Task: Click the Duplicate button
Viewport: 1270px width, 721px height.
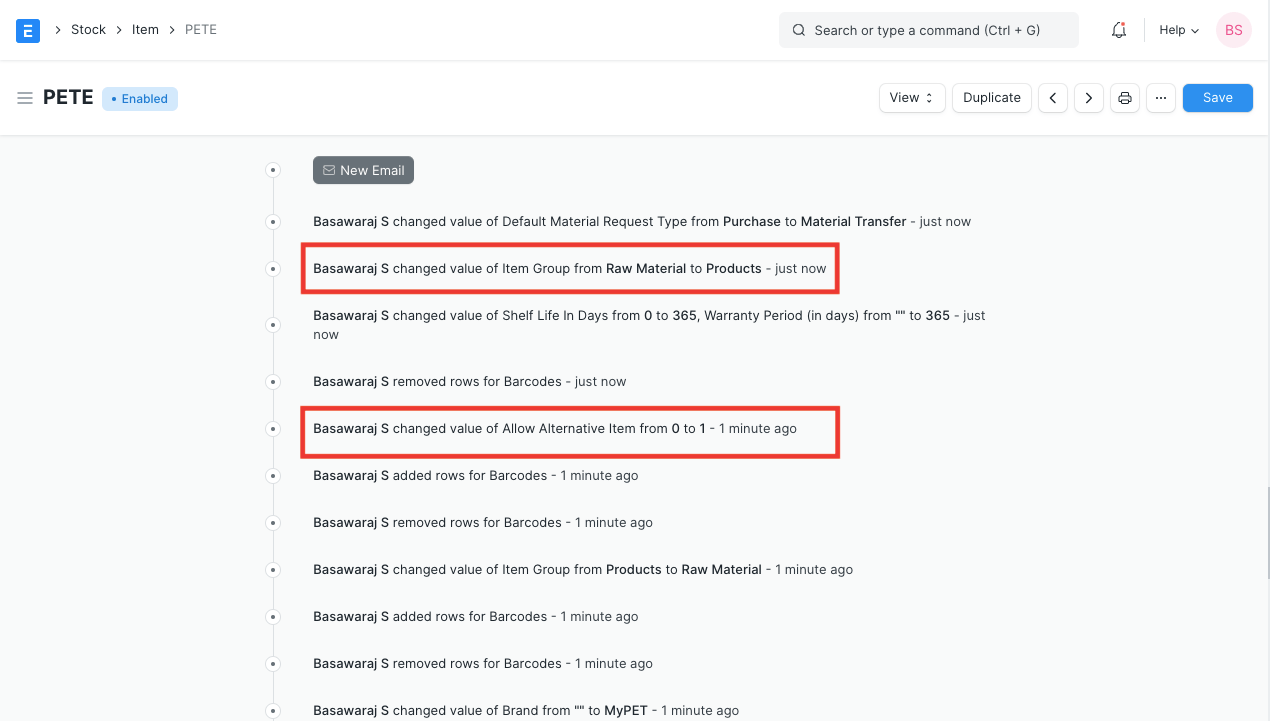Action: [x=991, y=98]
